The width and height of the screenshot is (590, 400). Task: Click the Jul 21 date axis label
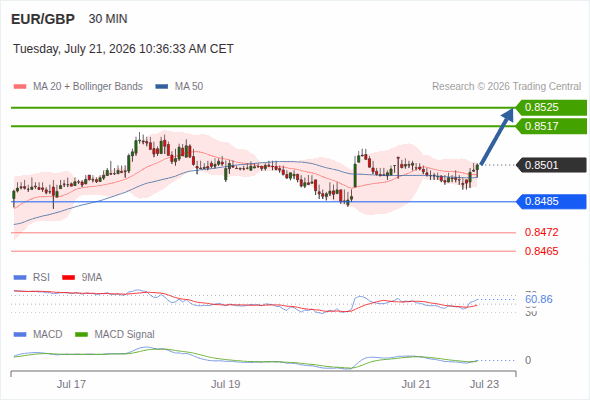pos(416,384)
